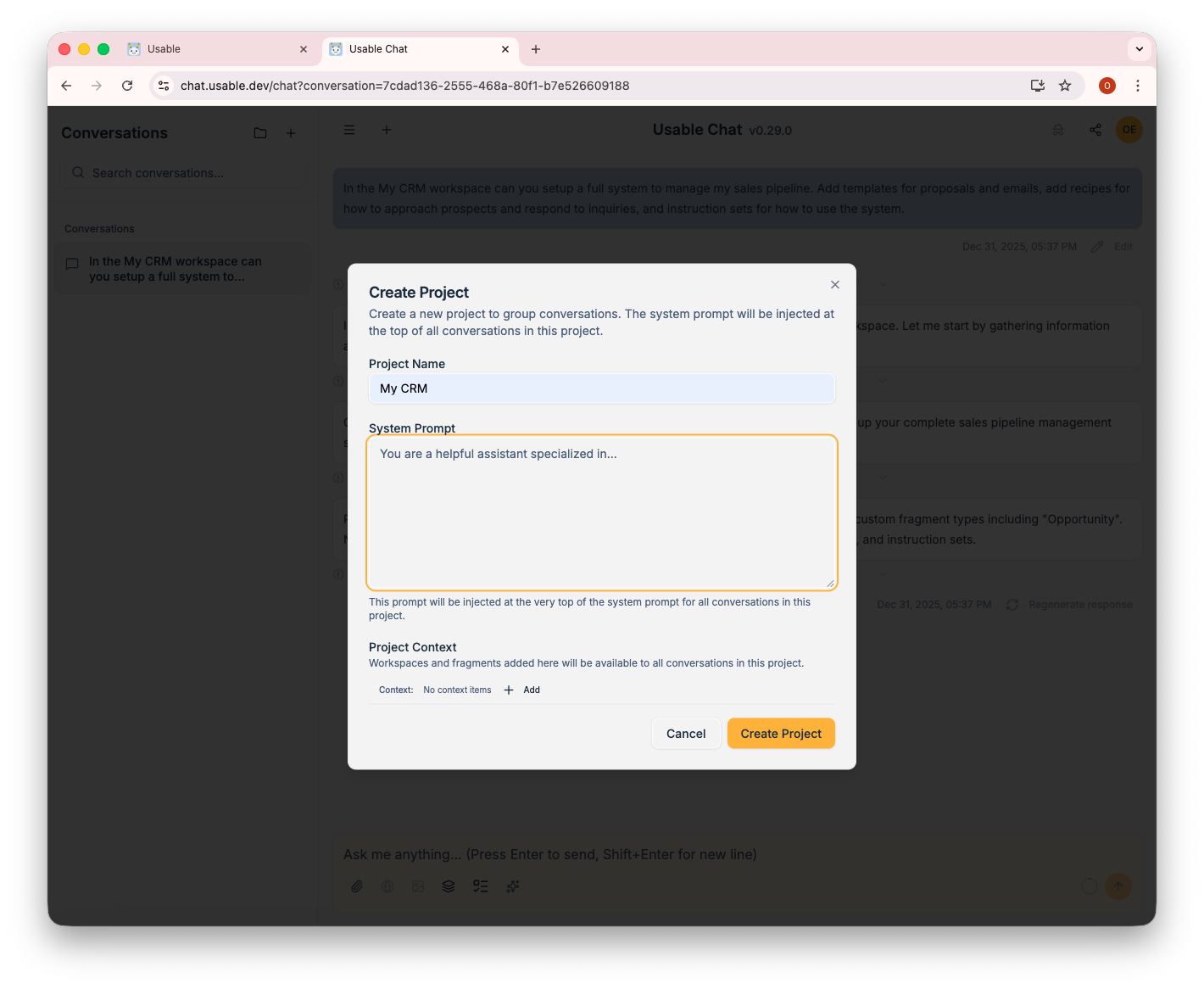Open the image upload icon

(x=418, y=886)
